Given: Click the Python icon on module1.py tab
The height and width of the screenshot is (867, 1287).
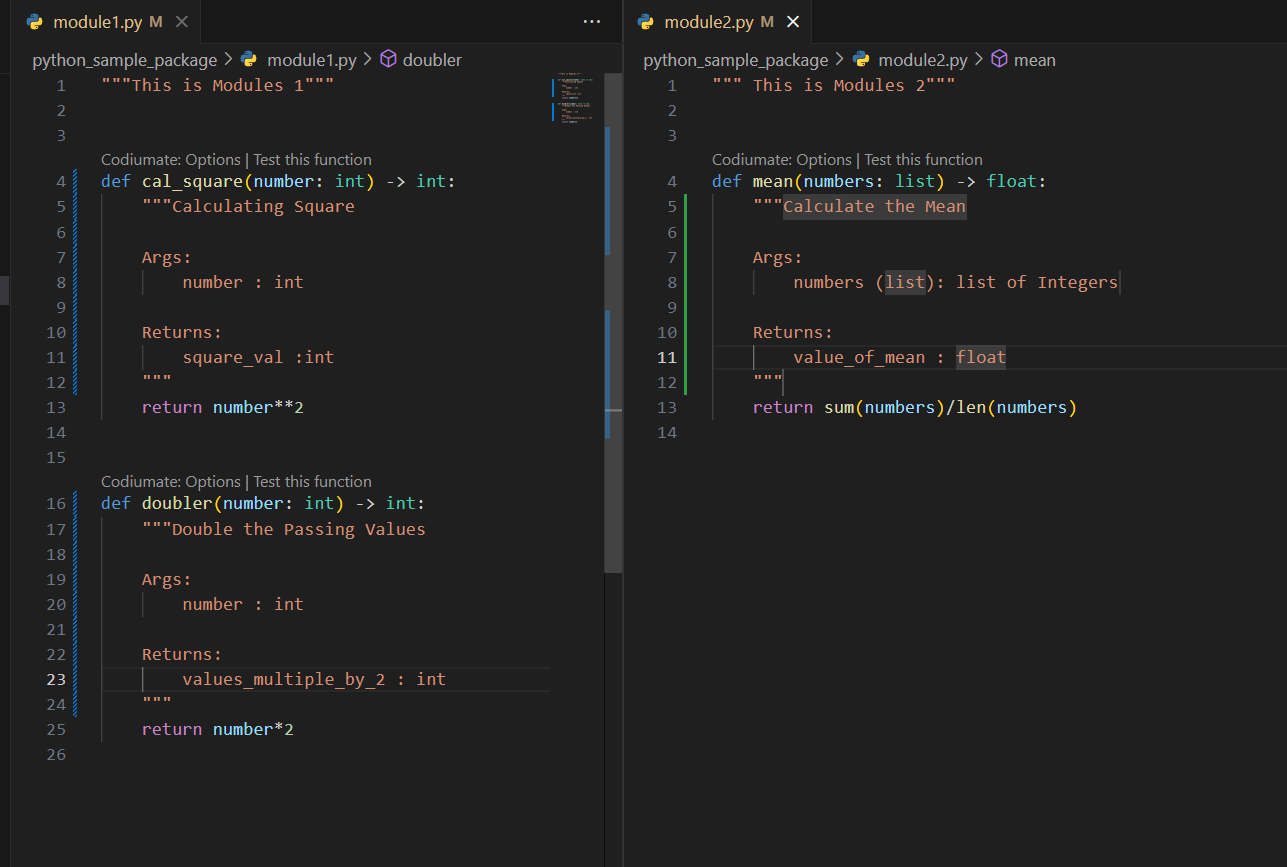Looking at the screenshot, I should (34, 20).
